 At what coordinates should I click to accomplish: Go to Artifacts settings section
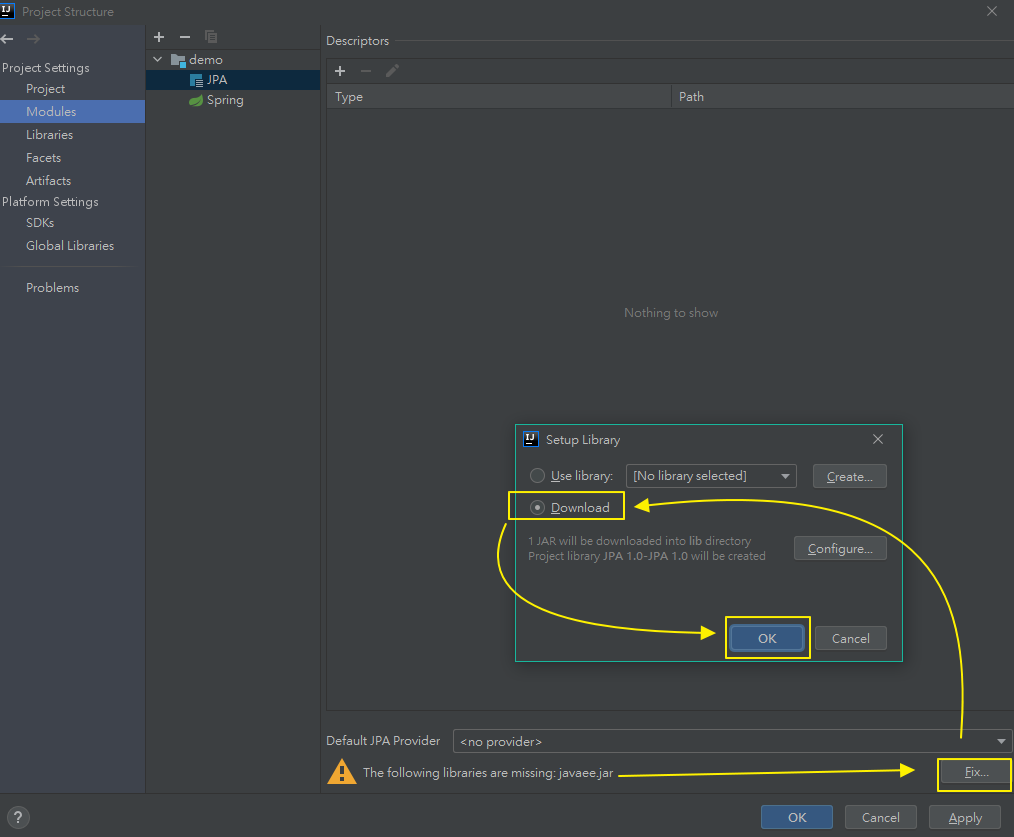48,181
